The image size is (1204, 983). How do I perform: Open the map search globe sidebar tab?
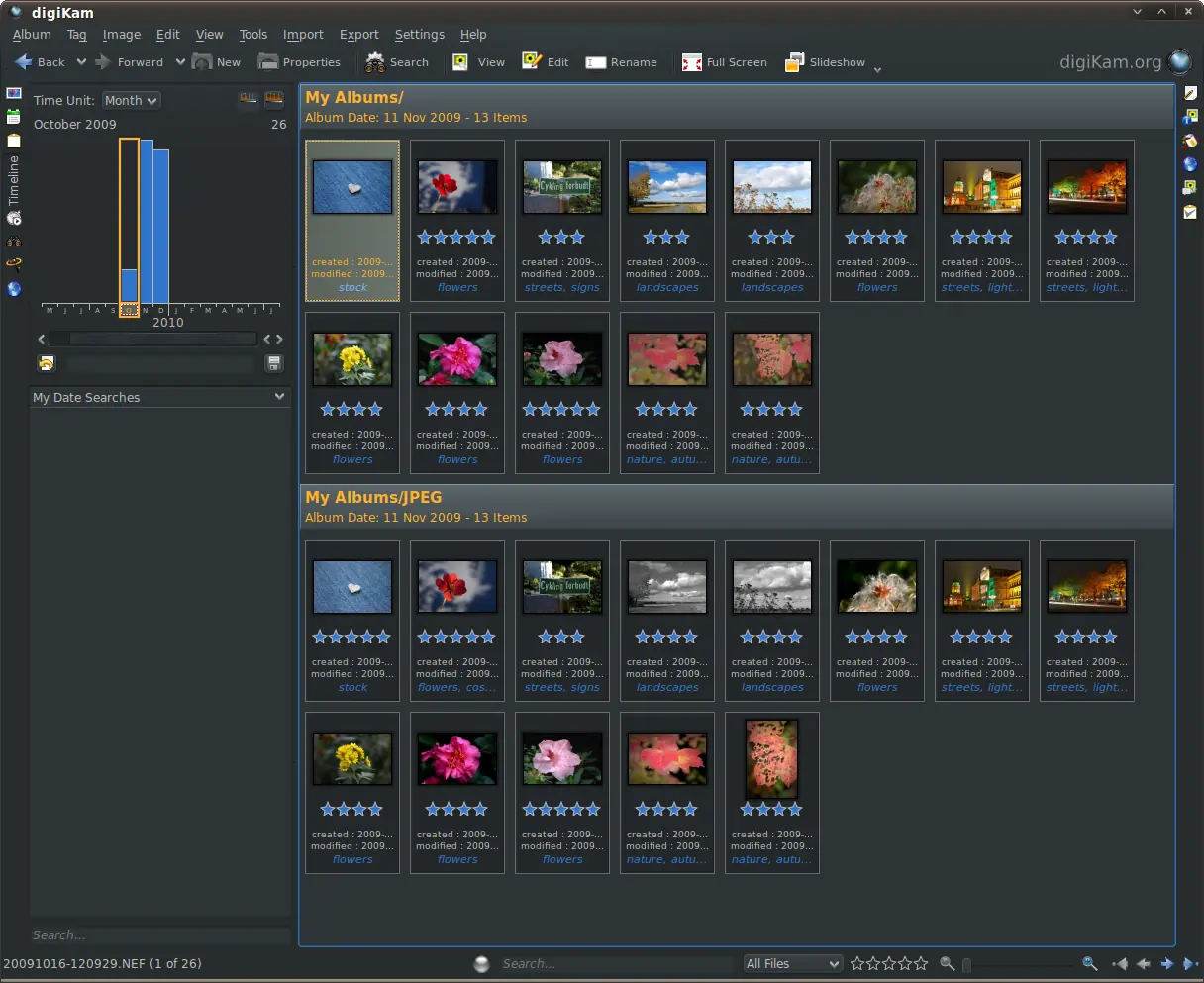click(14, 289)
